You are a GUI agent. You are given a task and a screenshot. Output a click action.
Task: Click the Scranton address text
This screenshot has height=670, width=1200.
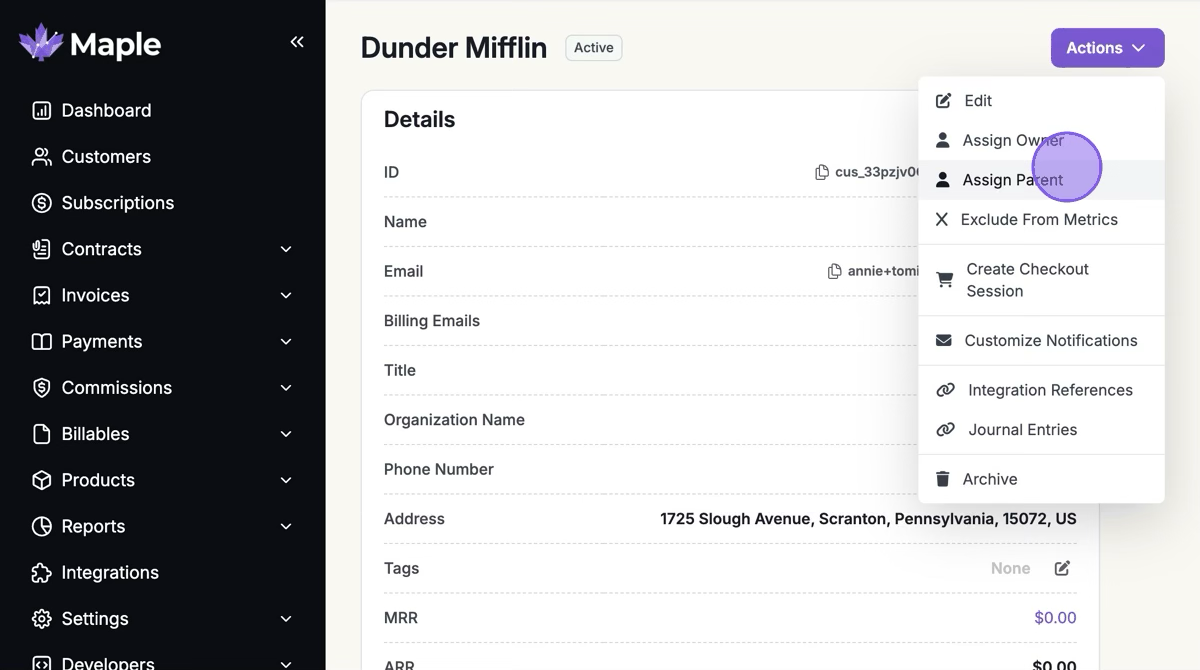coord(868,519)
